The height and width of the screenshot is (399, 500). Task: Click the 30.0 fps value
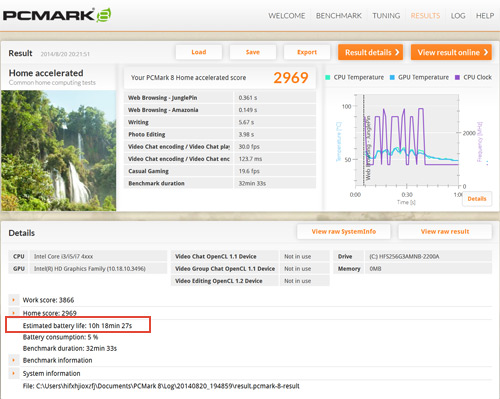[249, 147]
